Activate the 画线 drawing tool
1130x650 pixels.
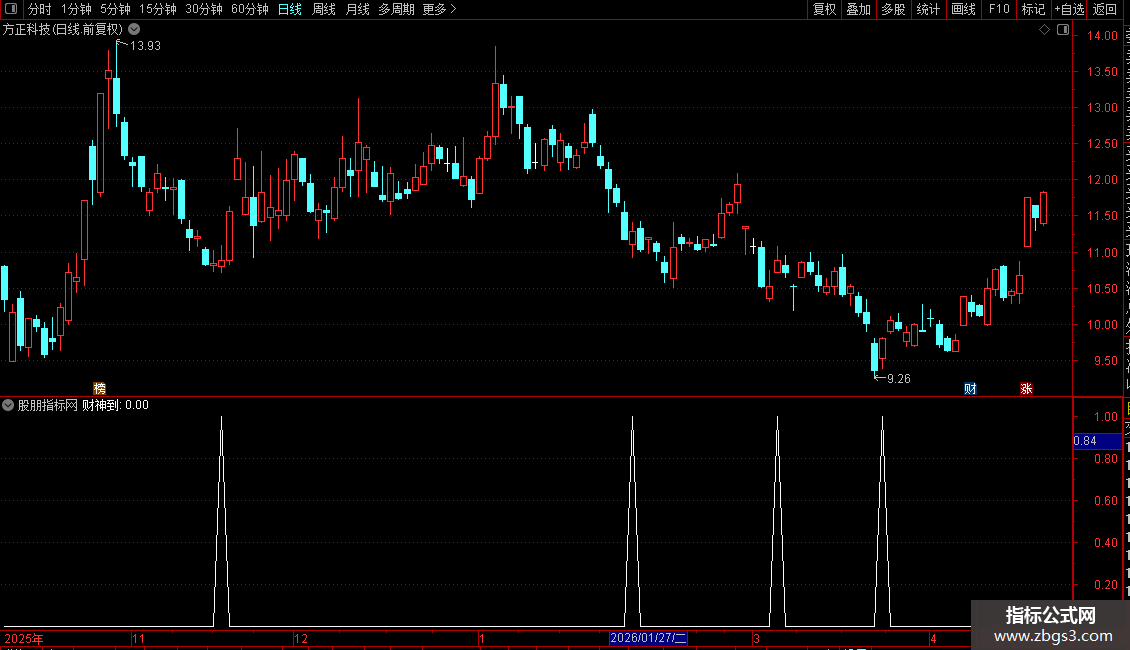pyautogui.click(x=963, y=9)
